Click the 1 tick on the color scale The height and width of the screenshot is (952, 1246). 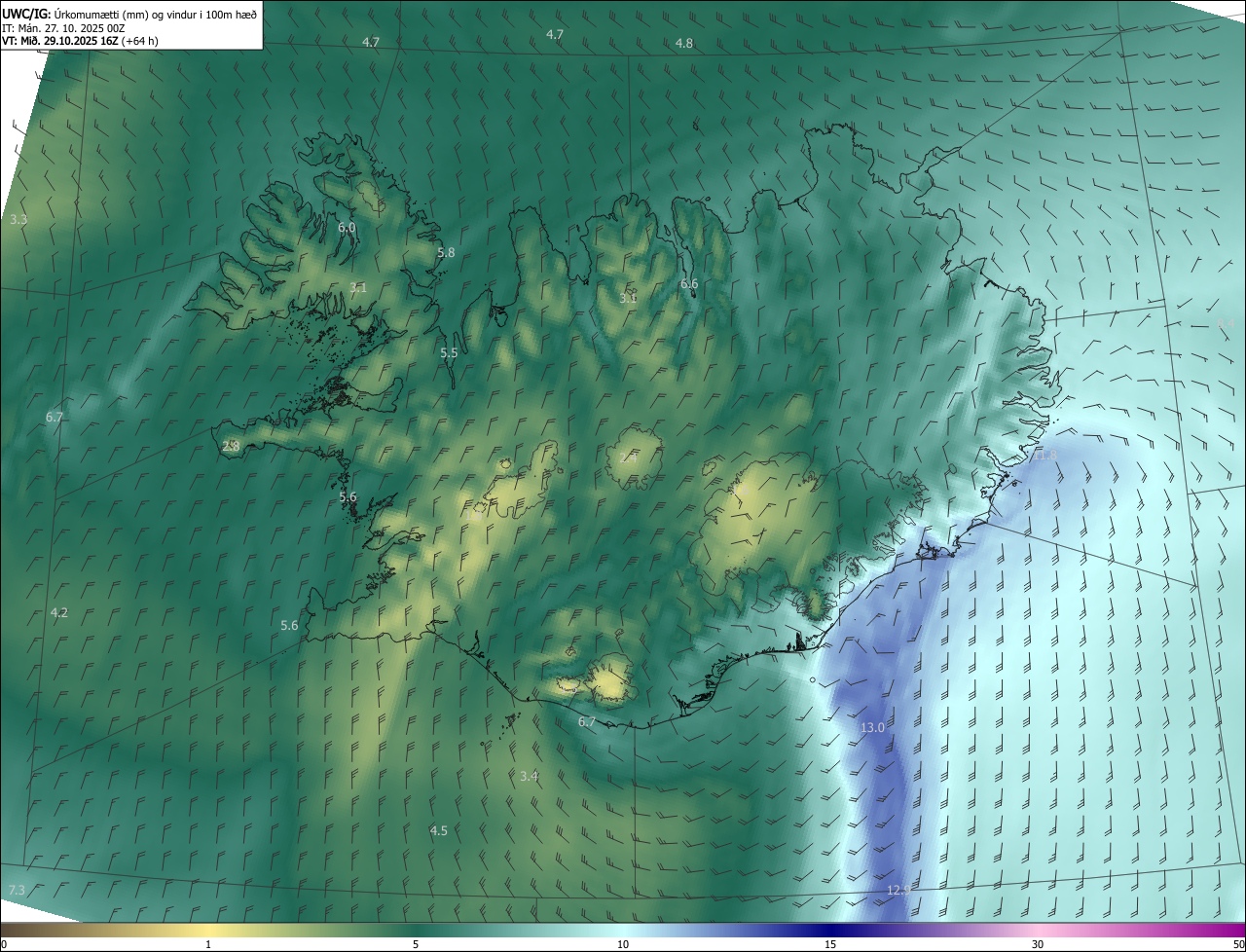[208, 944]
